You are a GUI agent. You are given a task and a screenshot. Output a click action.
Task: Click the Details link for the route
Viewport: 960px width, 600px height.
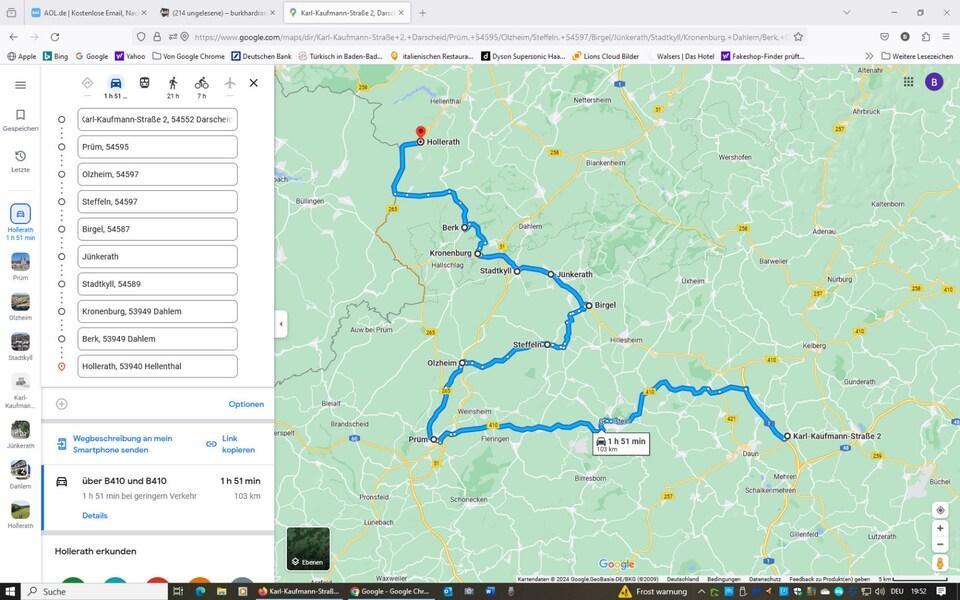(x=95, y=516)
